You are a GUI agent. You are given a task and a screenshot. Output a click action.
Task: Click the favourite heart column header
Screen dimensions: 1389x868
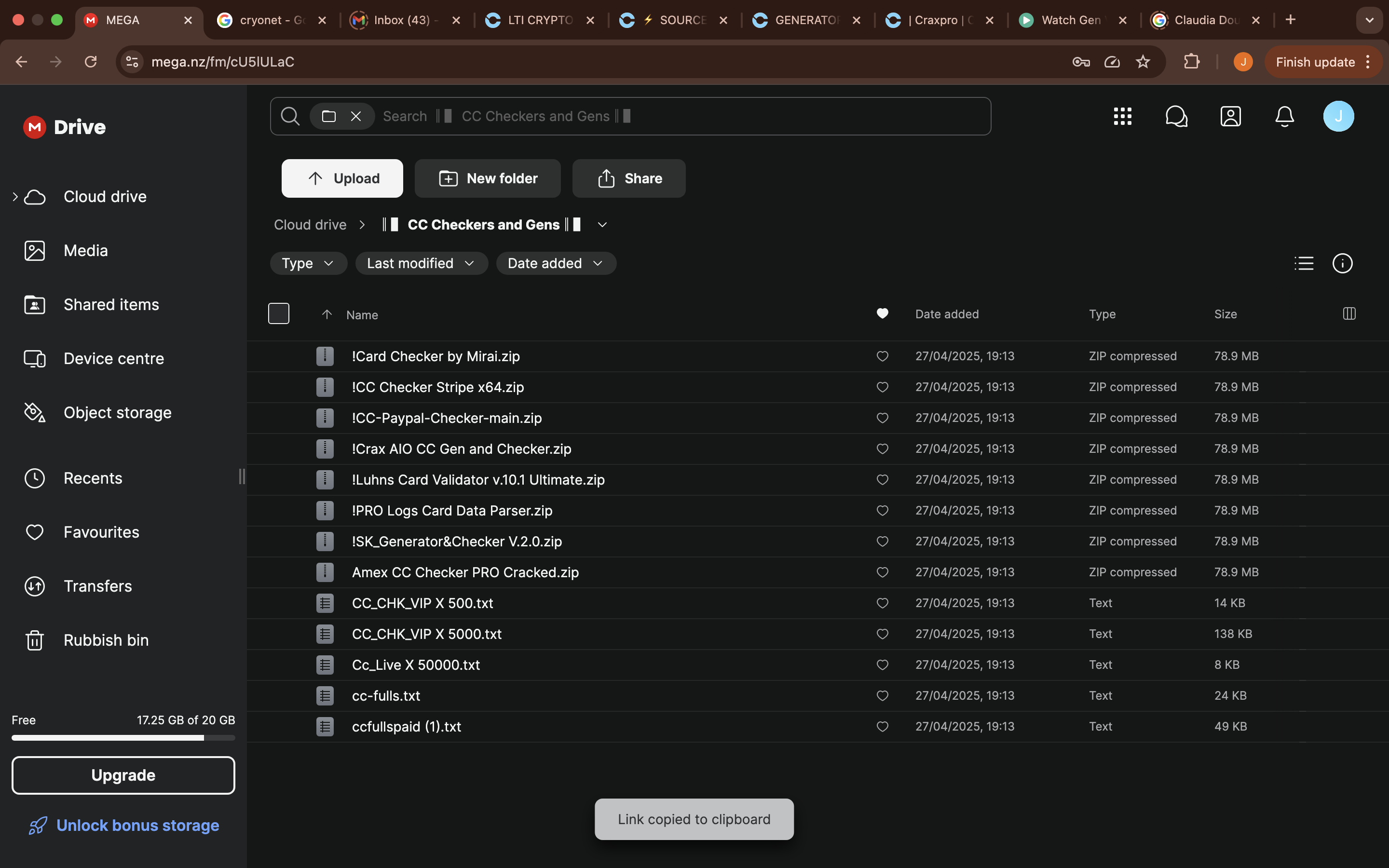coord(882,313)
